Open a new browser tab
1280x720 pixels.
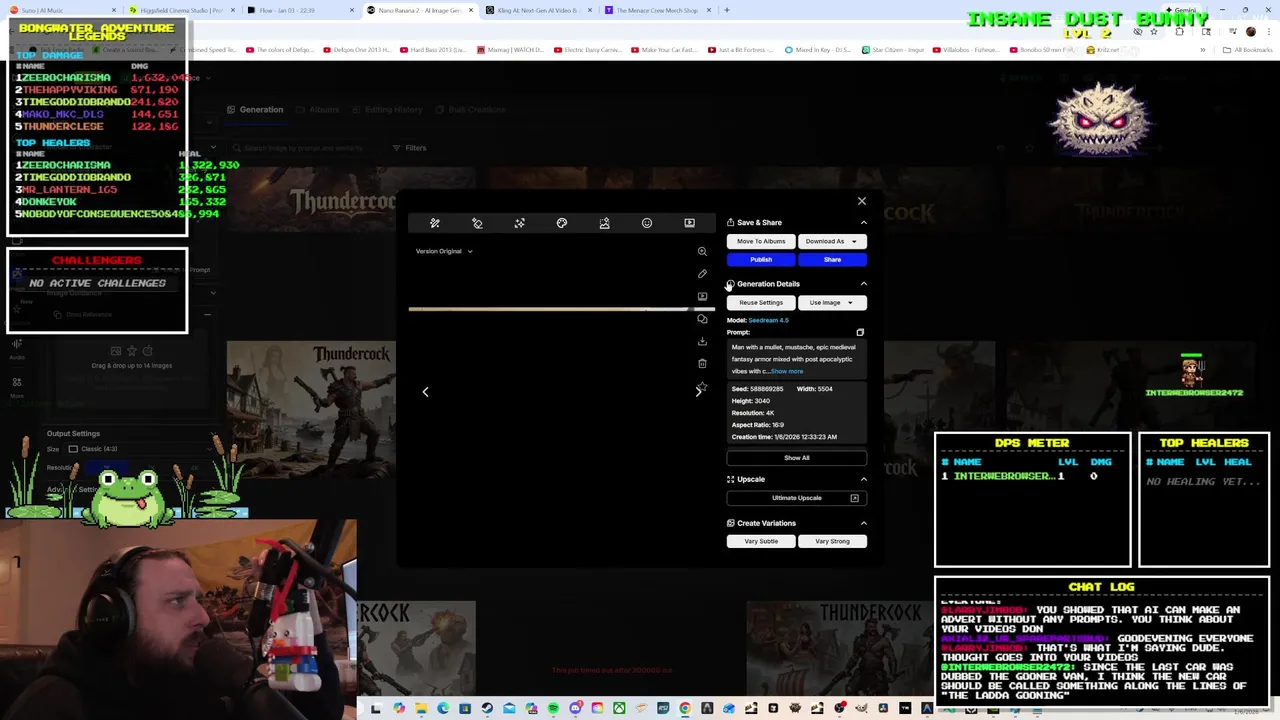coord(727,10)
